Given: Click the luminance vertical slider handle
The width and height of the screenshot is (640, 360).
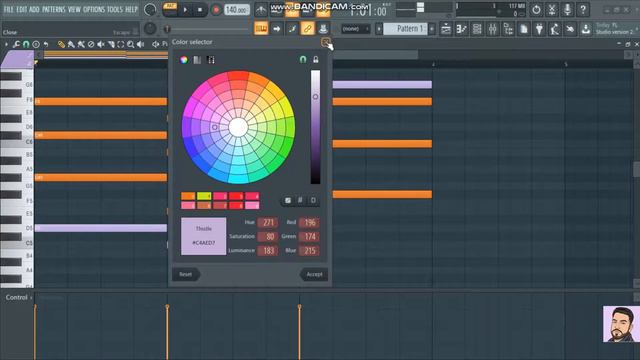Looking at the screenshot, I should [x=315, y=97].
